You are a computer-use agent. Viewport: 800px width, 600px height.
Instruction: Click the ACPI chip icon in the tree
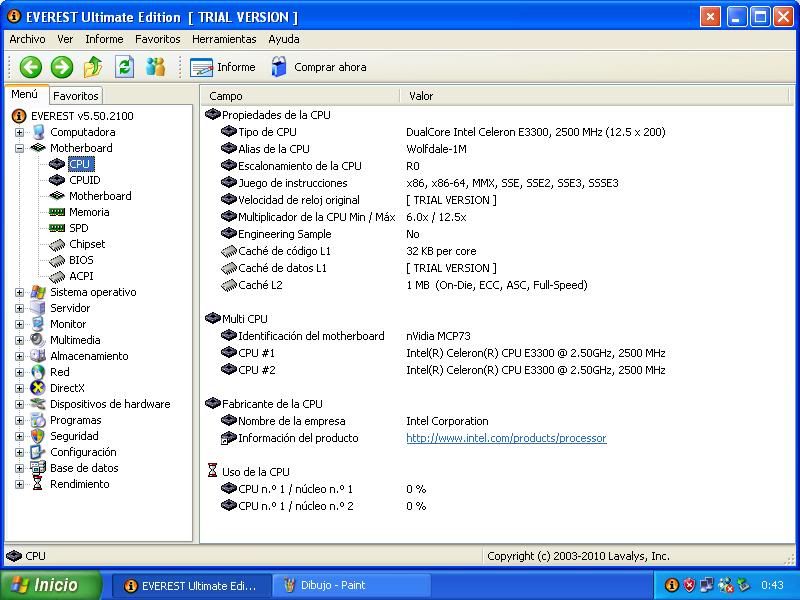coord(57,277)
